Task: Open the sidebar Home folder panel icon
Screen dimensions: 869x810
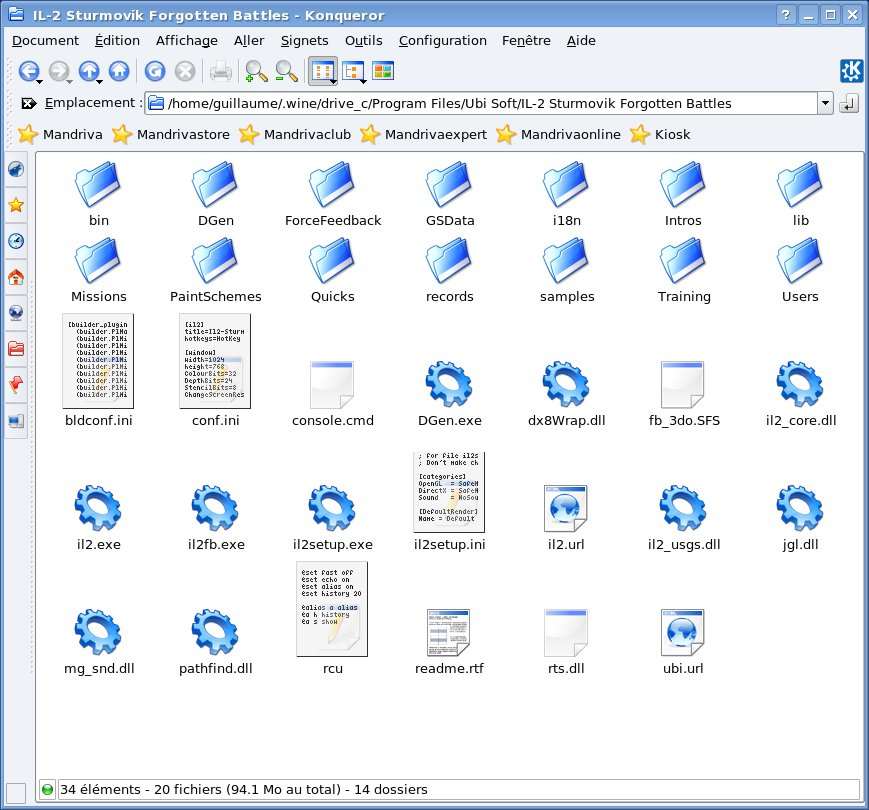Action: click(16, 276)
